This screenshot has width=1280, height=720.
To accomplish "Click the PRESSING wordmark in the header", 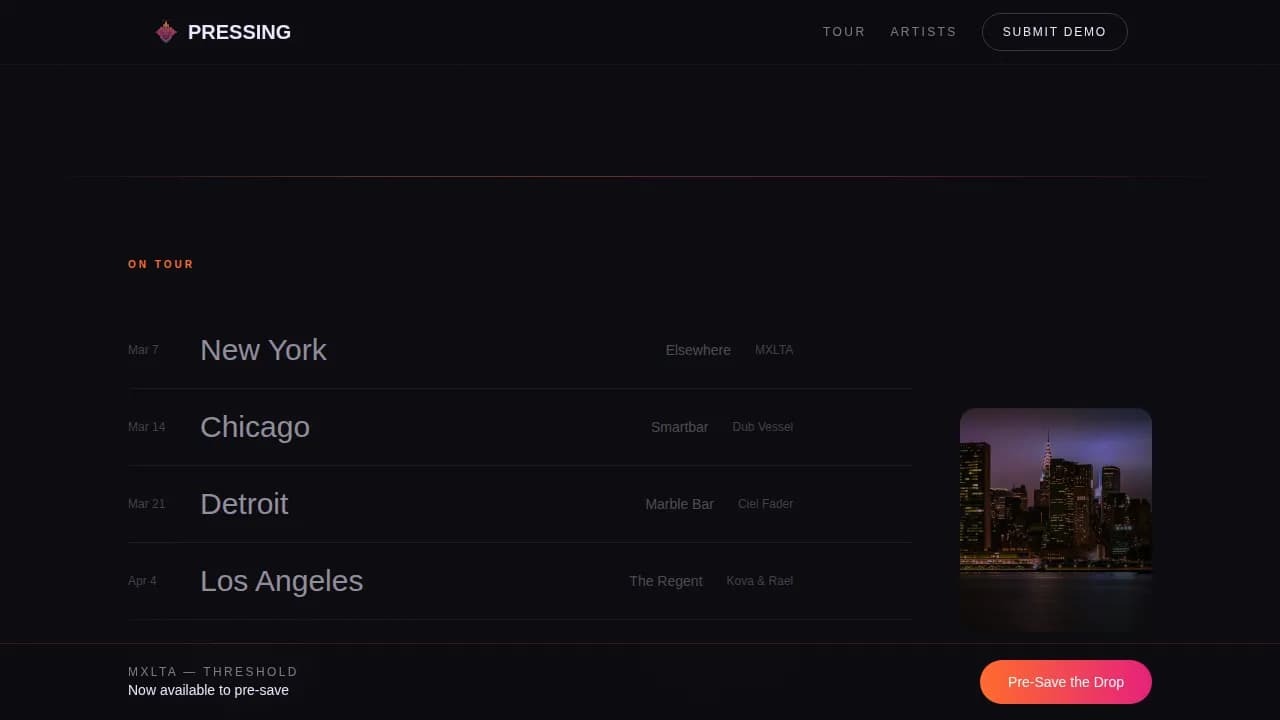I will pyautogui.click(x=239, y=32).
